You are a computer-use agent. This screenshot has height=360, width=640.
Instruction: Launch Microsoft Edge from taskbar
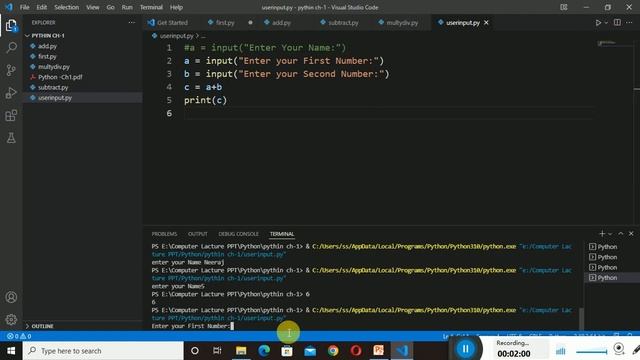point(264,351)
